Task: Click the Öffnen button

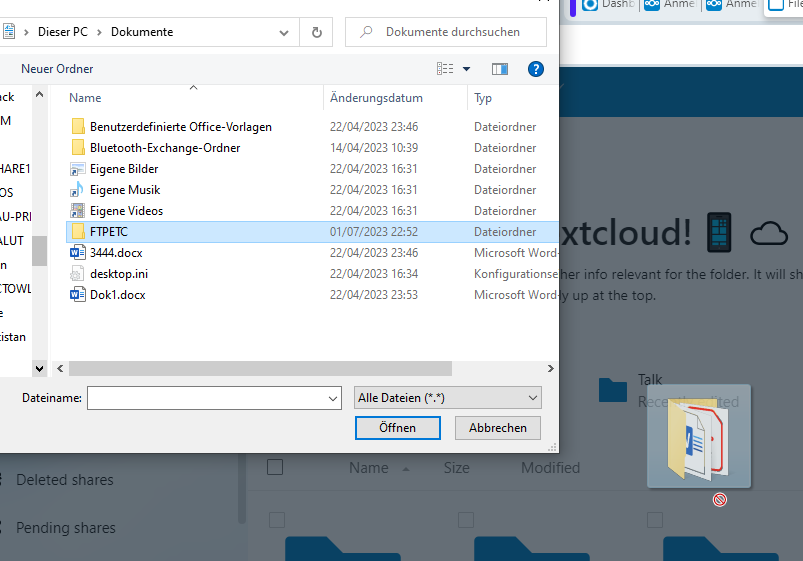Action: coord(397,428)
